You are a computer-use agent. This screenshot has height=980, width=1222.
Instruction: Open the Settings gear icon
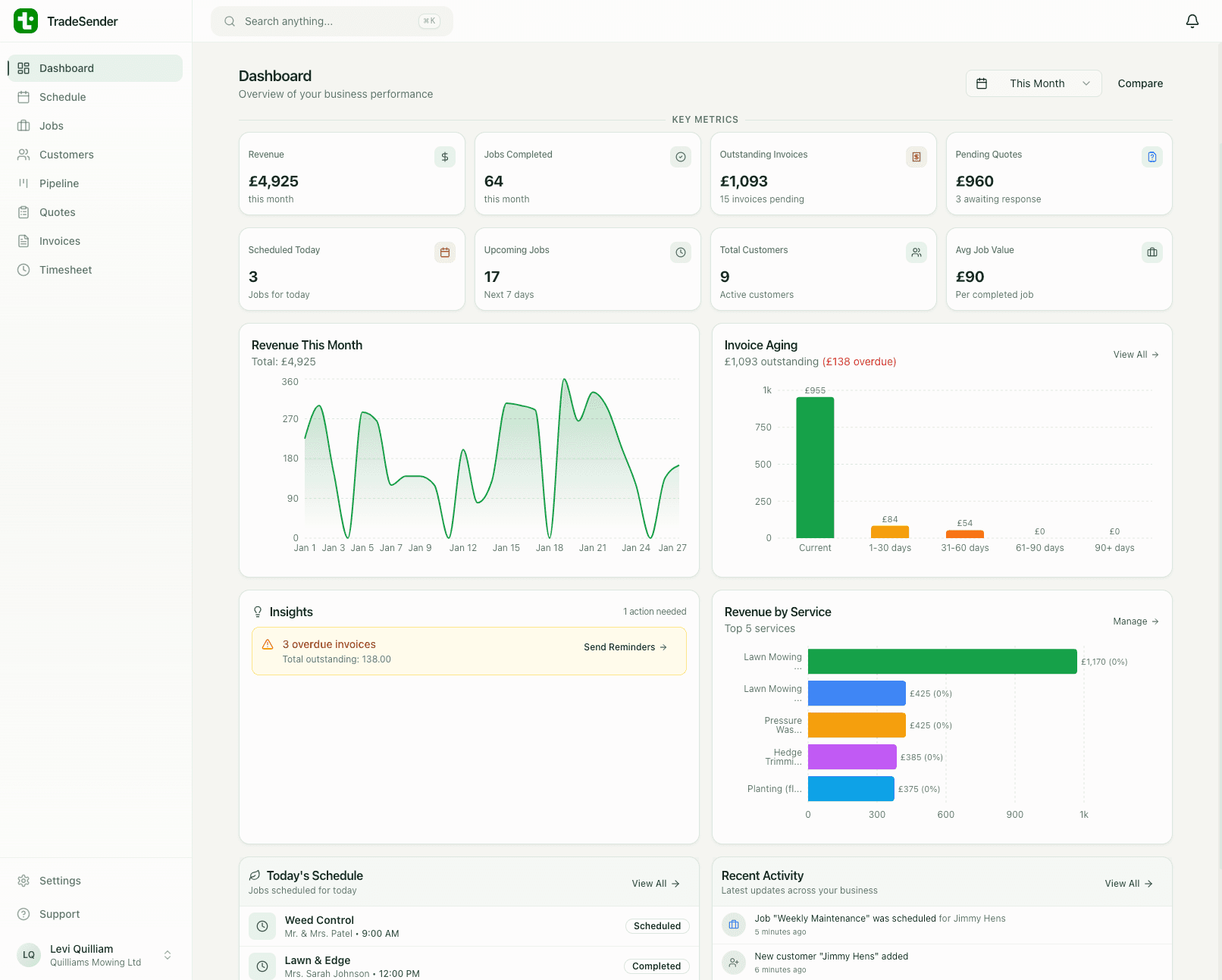click(x=22, y=881)
